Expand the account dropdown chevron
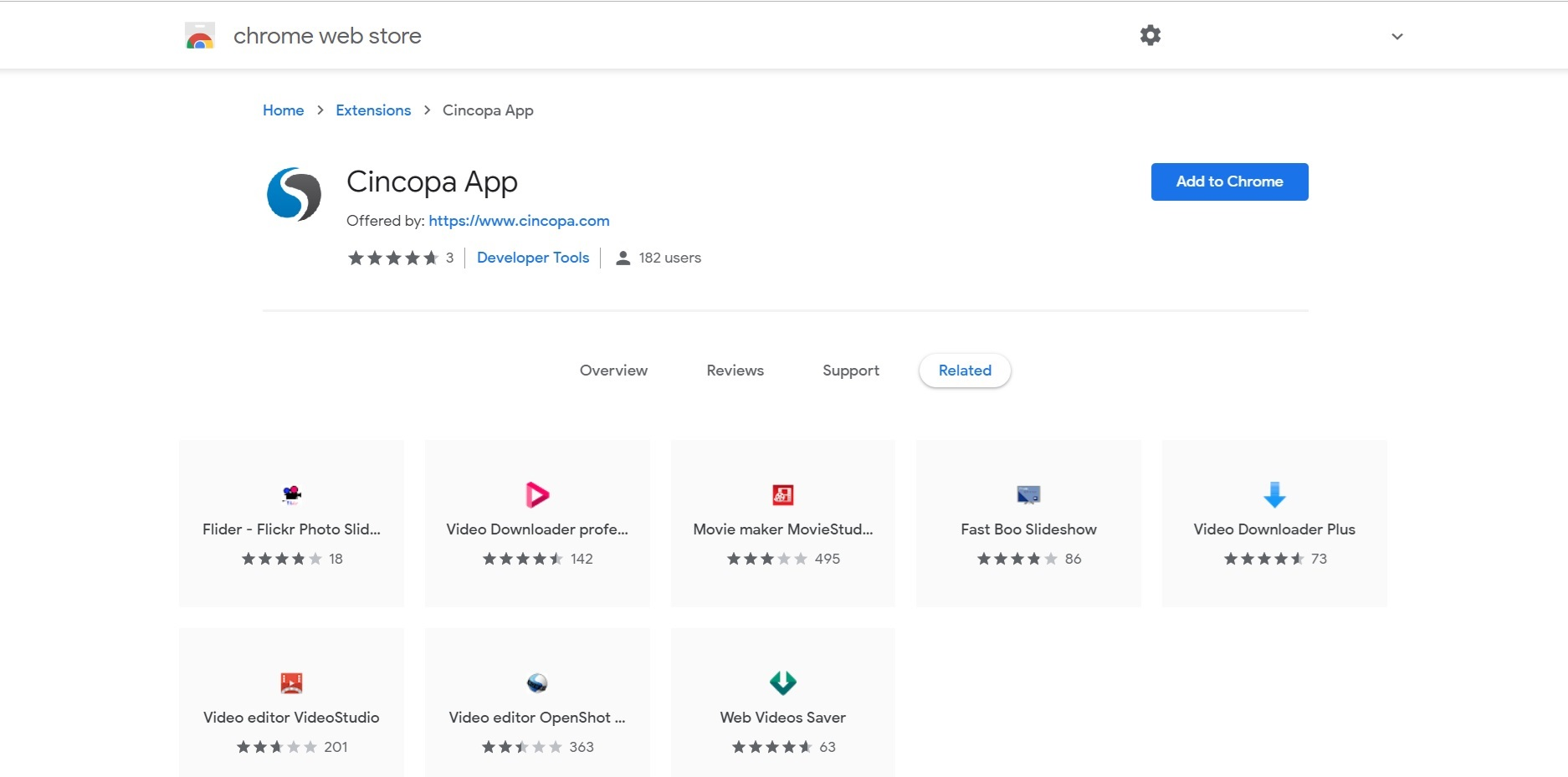This screenshot has height=777, width=1568. pyautogui.click(x=1396, y=37)
